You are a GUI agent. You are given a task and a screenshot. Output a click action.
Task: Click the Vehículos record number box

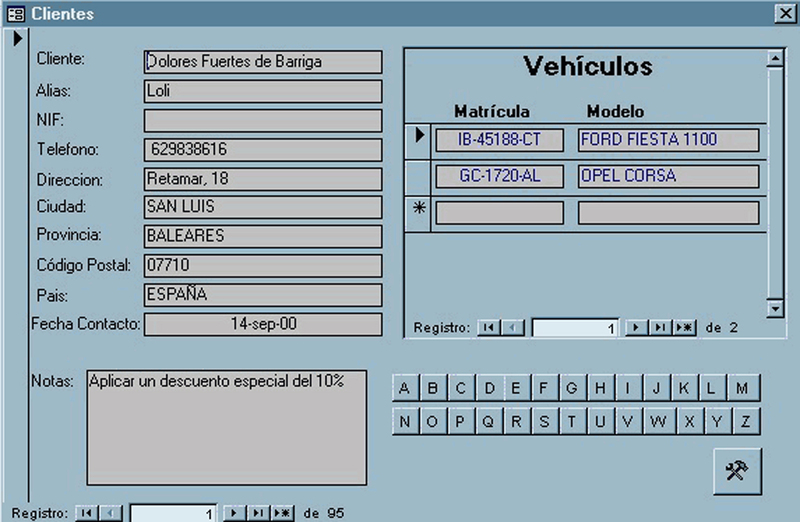pos(575,328)
